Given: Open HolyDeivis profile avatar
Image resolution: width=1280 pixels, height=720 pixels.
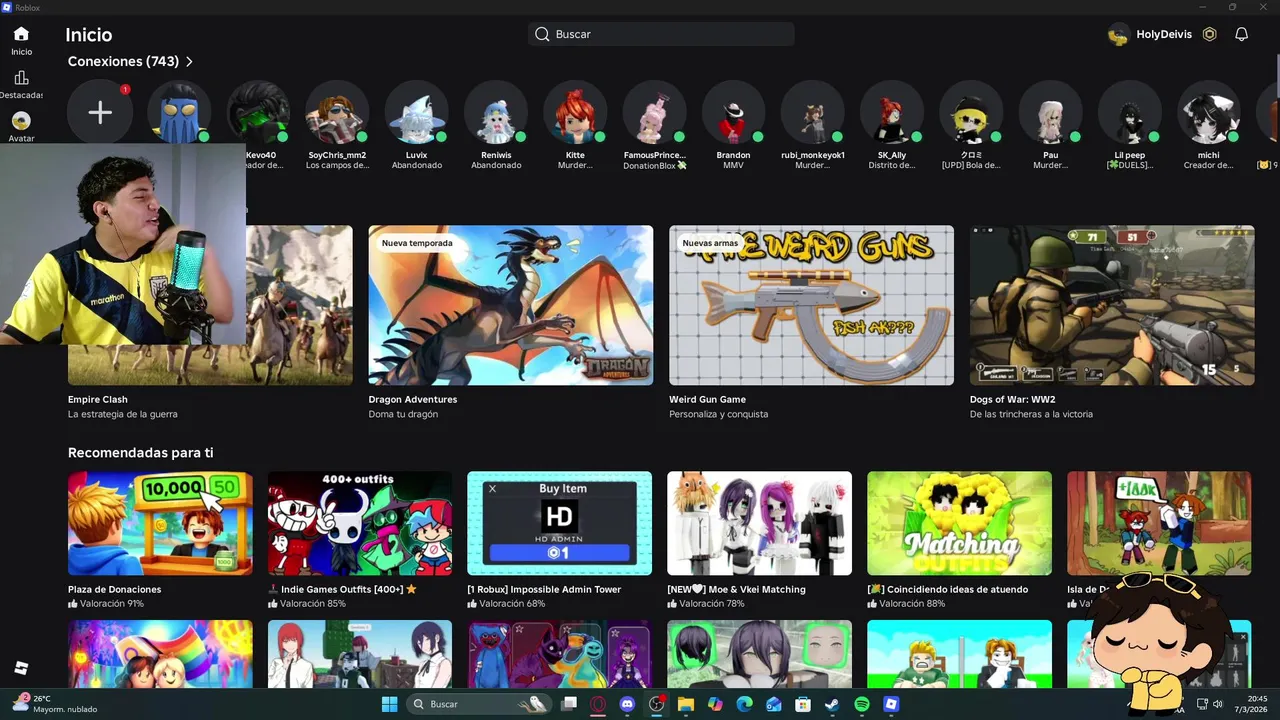Looking at the screenshot, I should pos(1119,34).
